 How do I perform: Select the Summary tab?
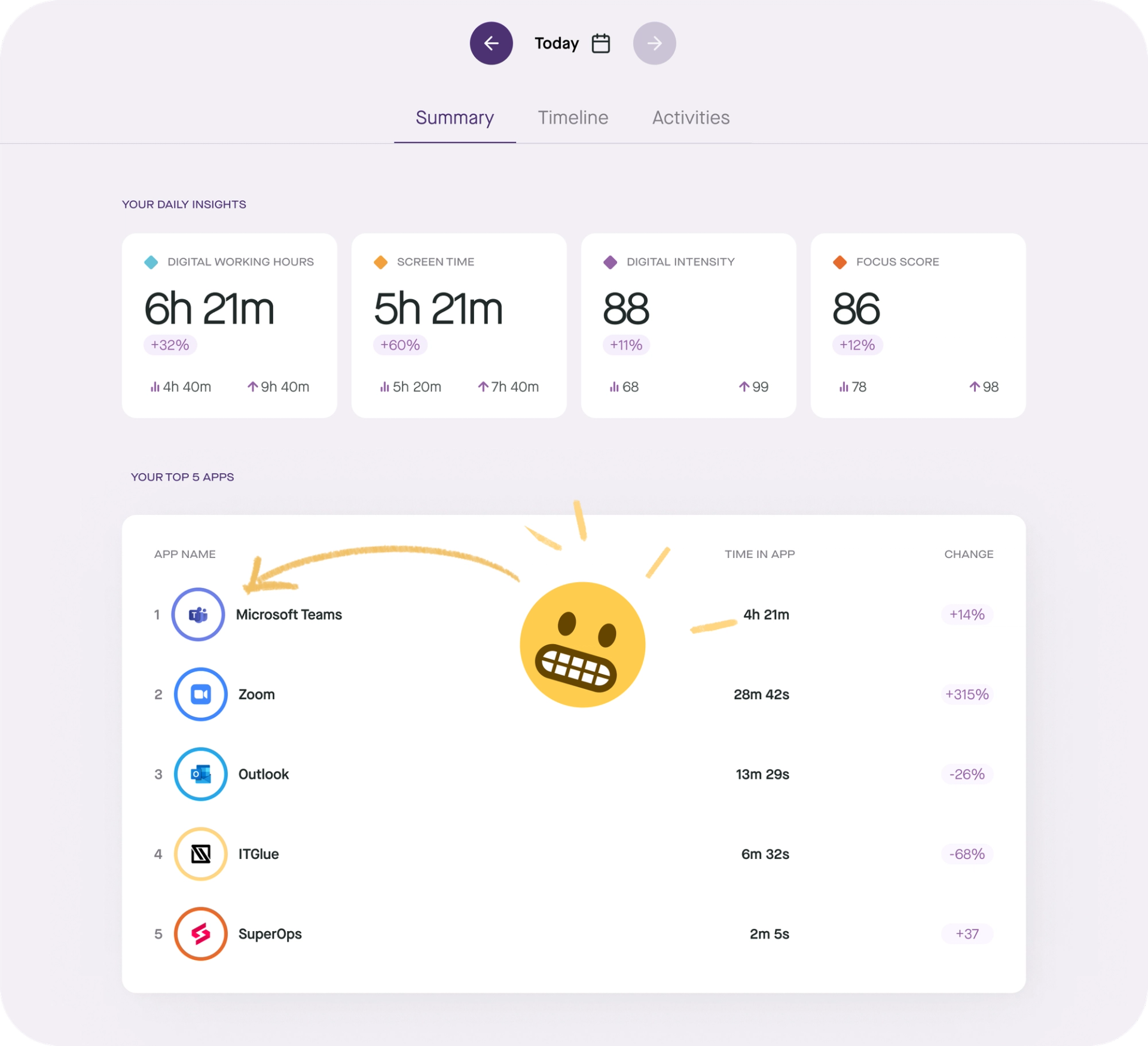[454, 117]
